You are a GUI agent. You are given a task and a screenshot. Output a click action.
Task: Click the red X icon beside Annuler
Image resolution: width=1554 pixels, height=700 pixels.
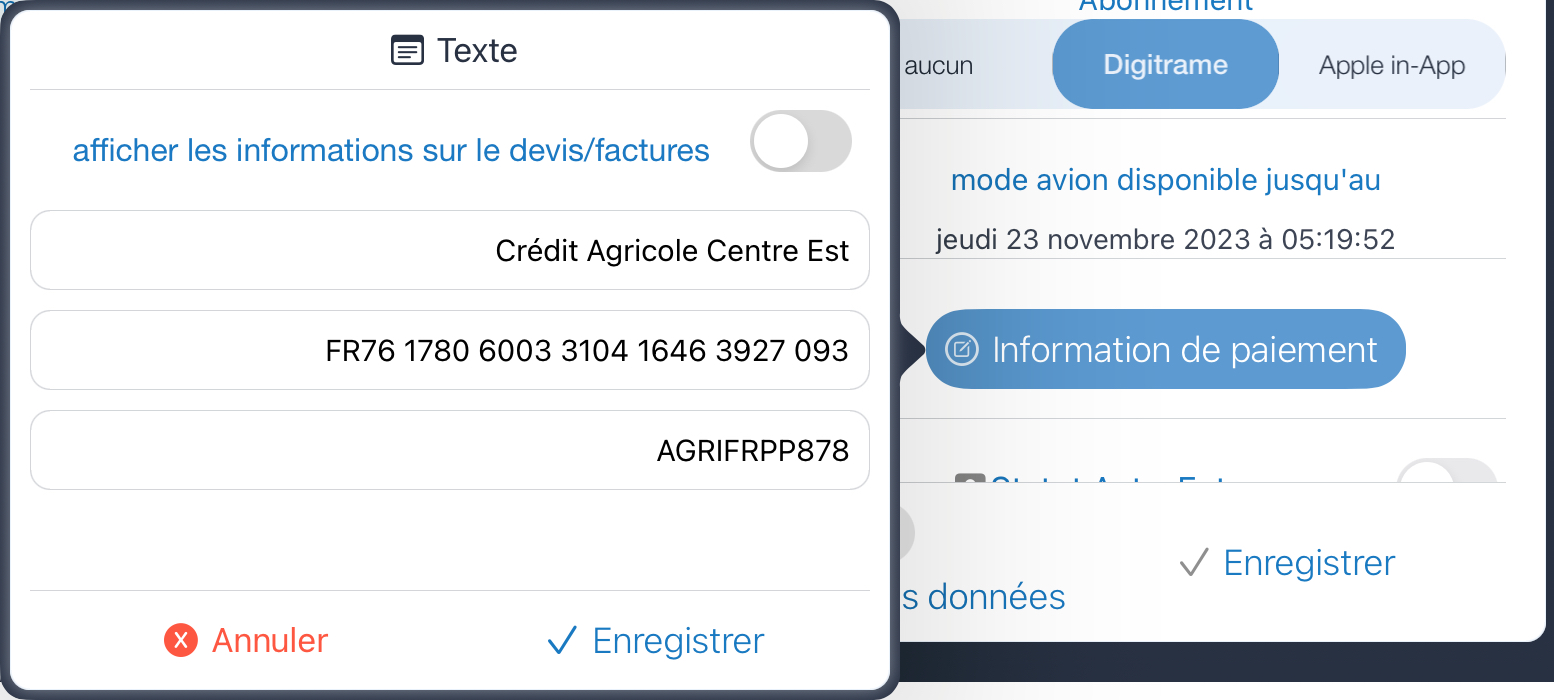pos(181,640)
